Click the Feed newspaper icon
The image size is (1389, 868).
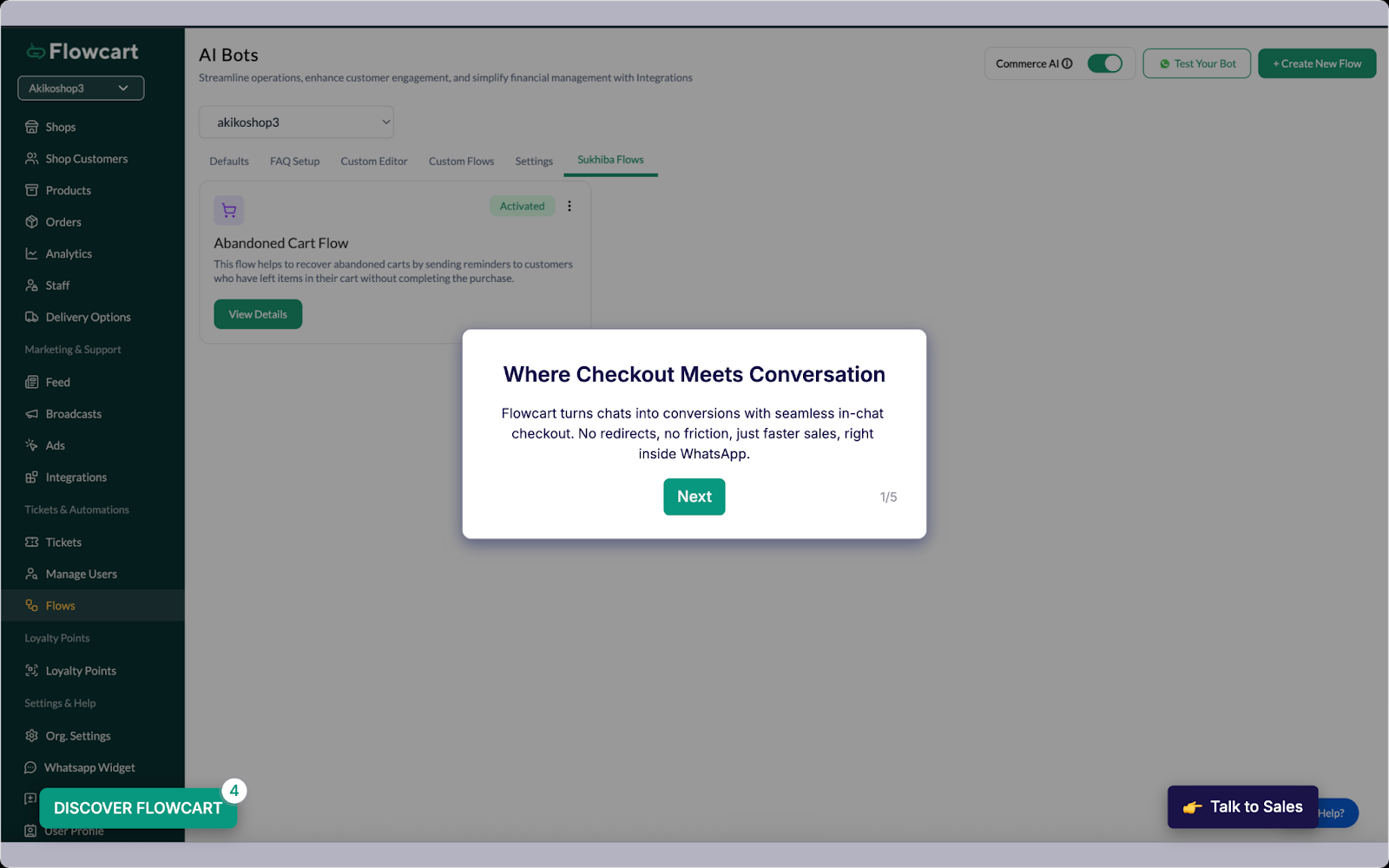[32, 382]
